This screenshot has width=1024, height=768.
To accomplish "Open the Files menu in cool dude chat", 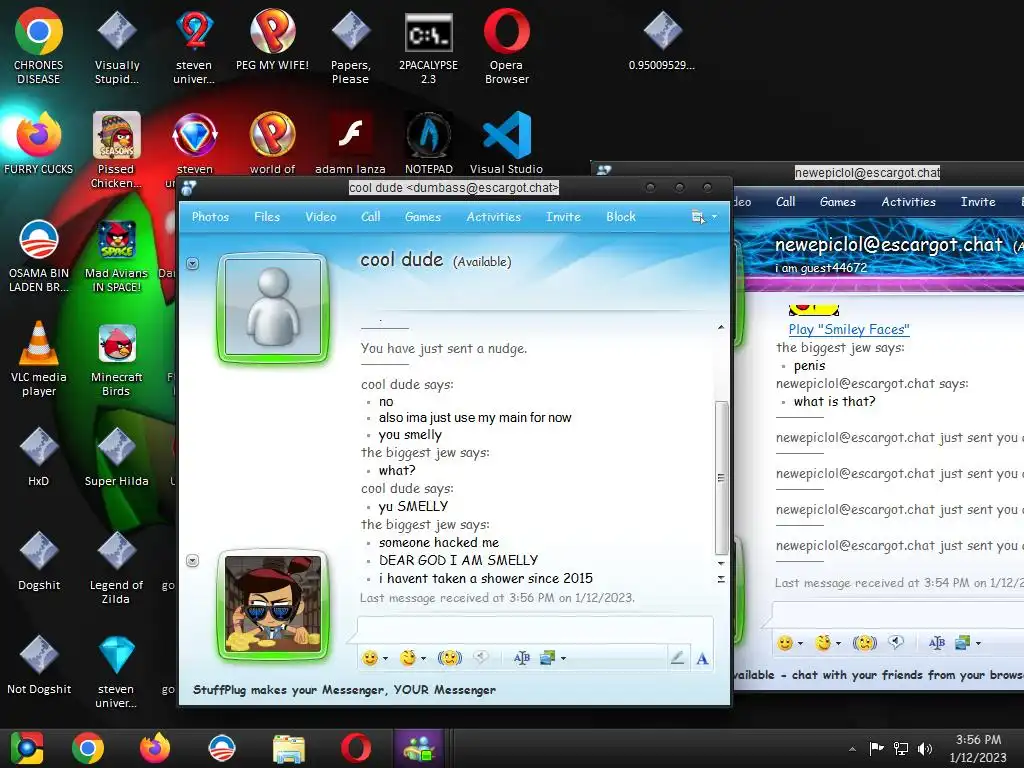I will tap(266, 217).
